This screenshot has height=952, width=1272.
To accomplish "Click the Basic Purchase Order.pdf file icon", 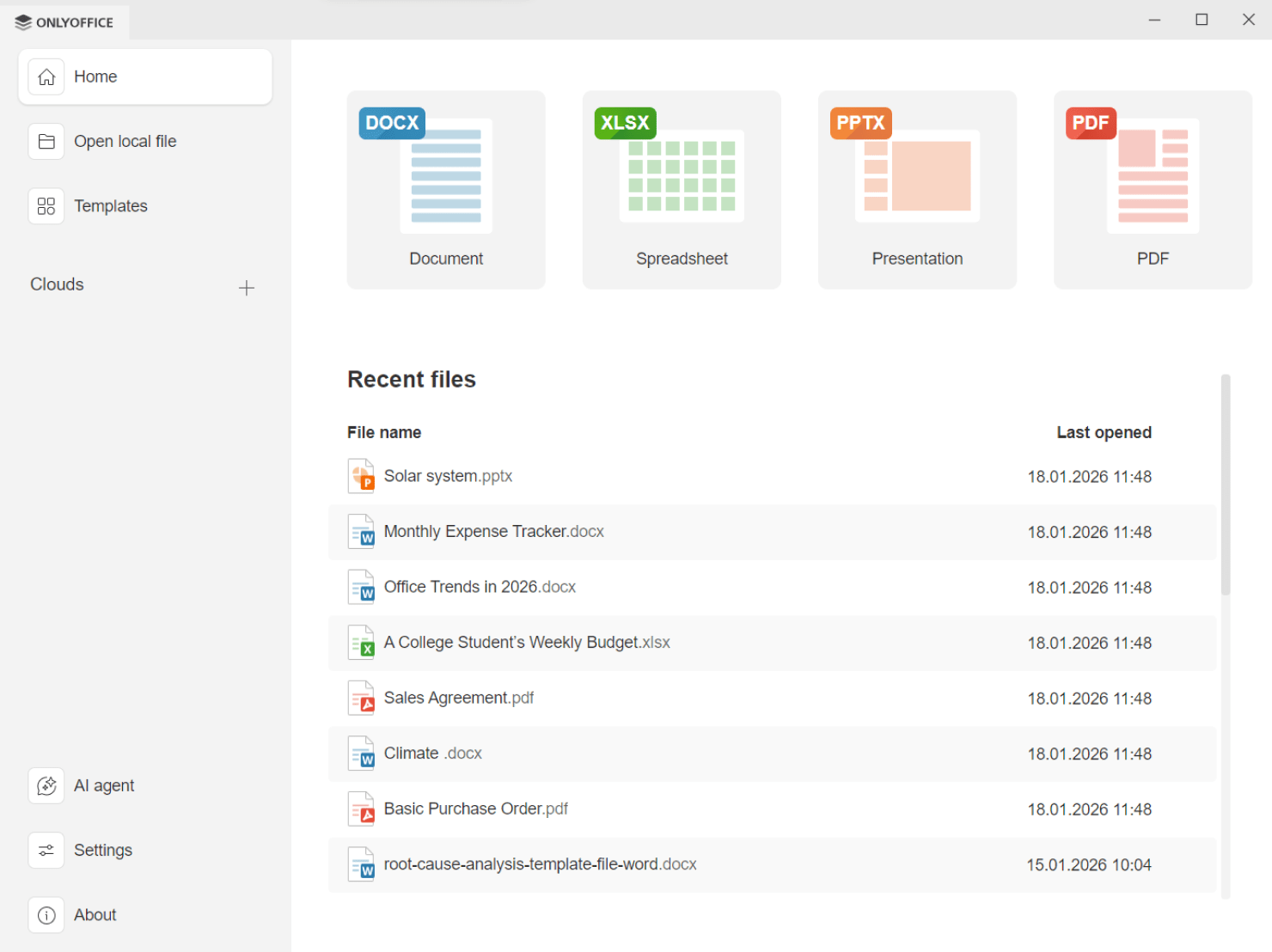I will pyautogui.click(x=361, y=809).
